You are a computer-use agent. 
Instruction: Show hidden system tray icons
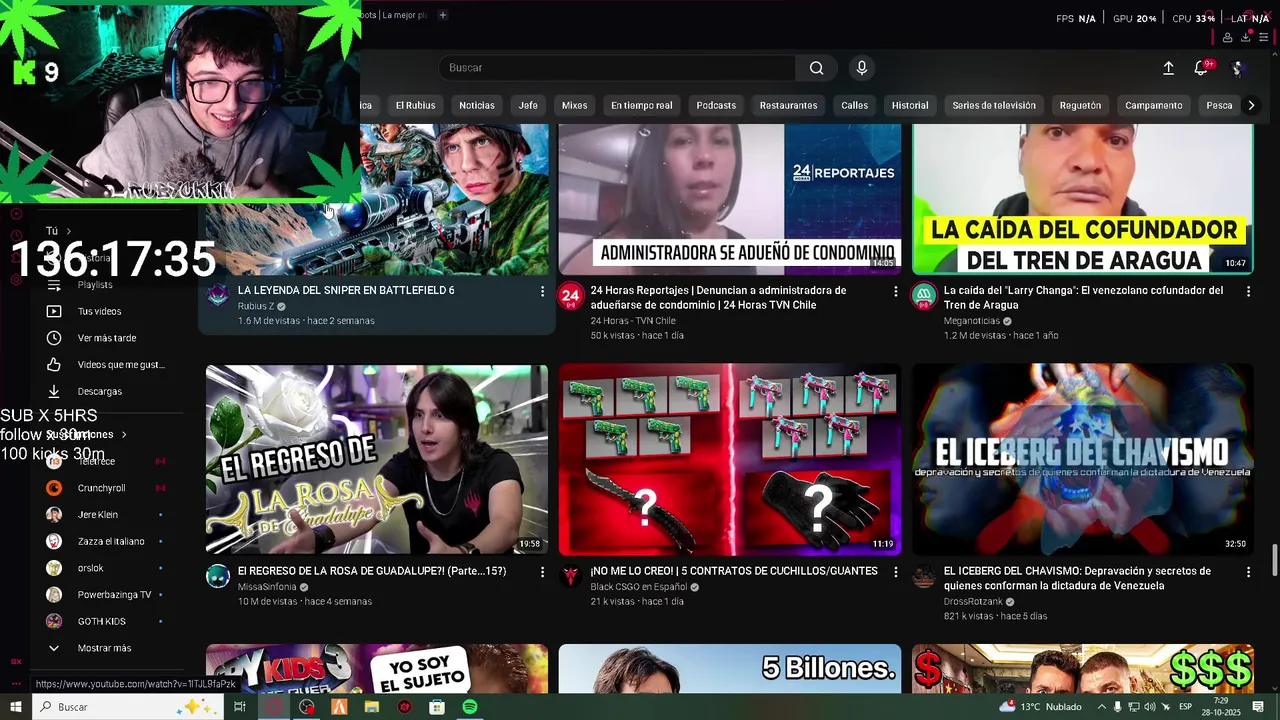1101,707
